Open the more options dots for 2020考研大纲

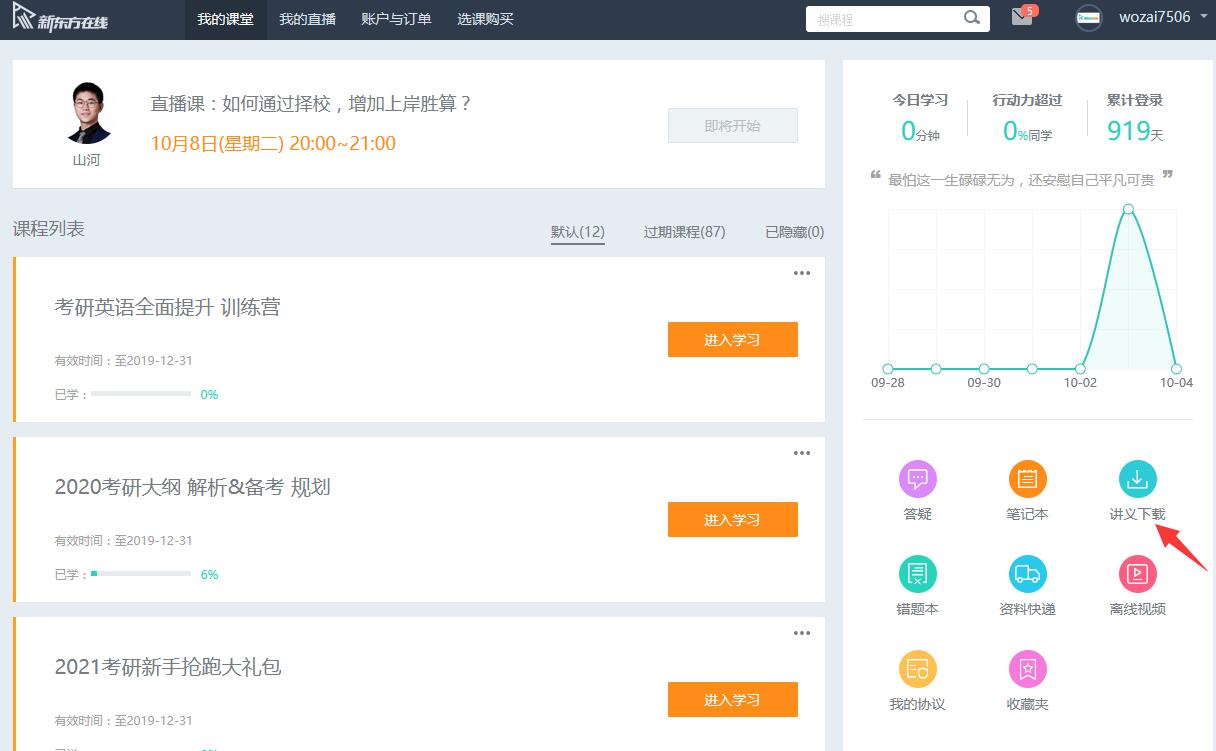(x=802, y=453)
